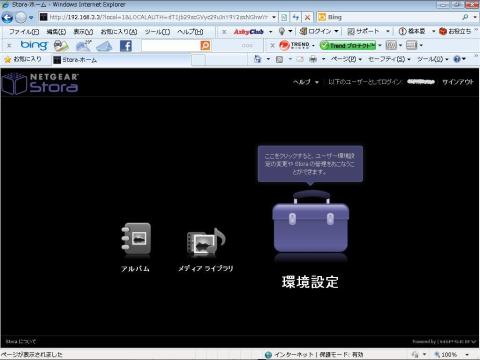
Task: Open the 100% zoom level control
Action: [x=452, y=355]
